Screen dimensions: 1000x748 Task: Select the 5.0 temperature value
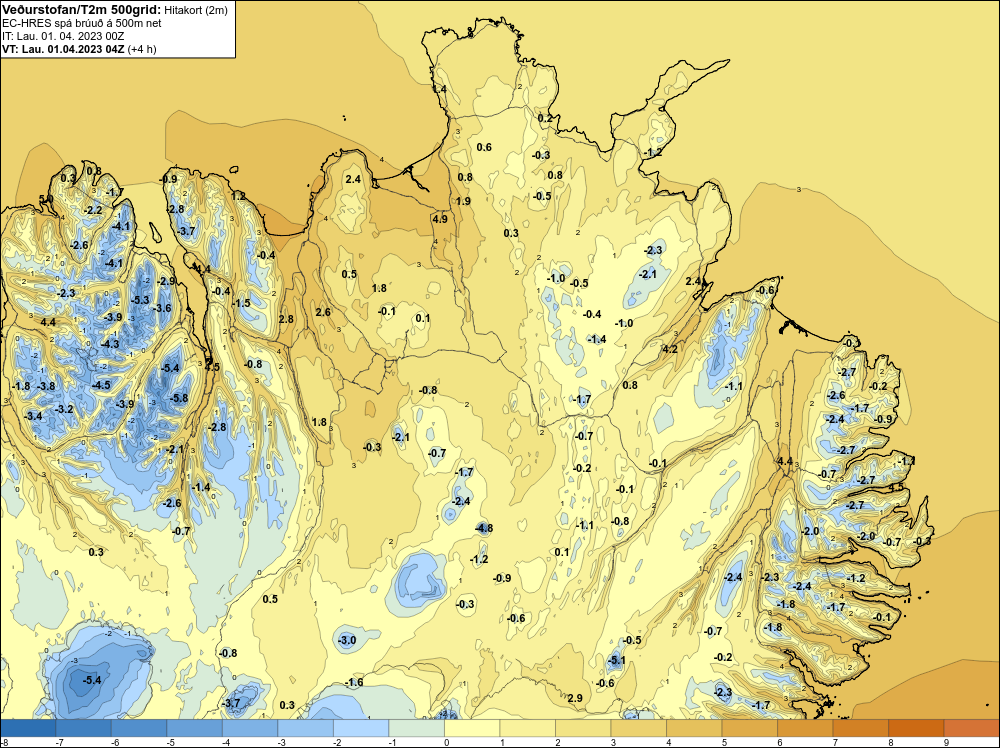pyautogui.click(x=46, y=199)
